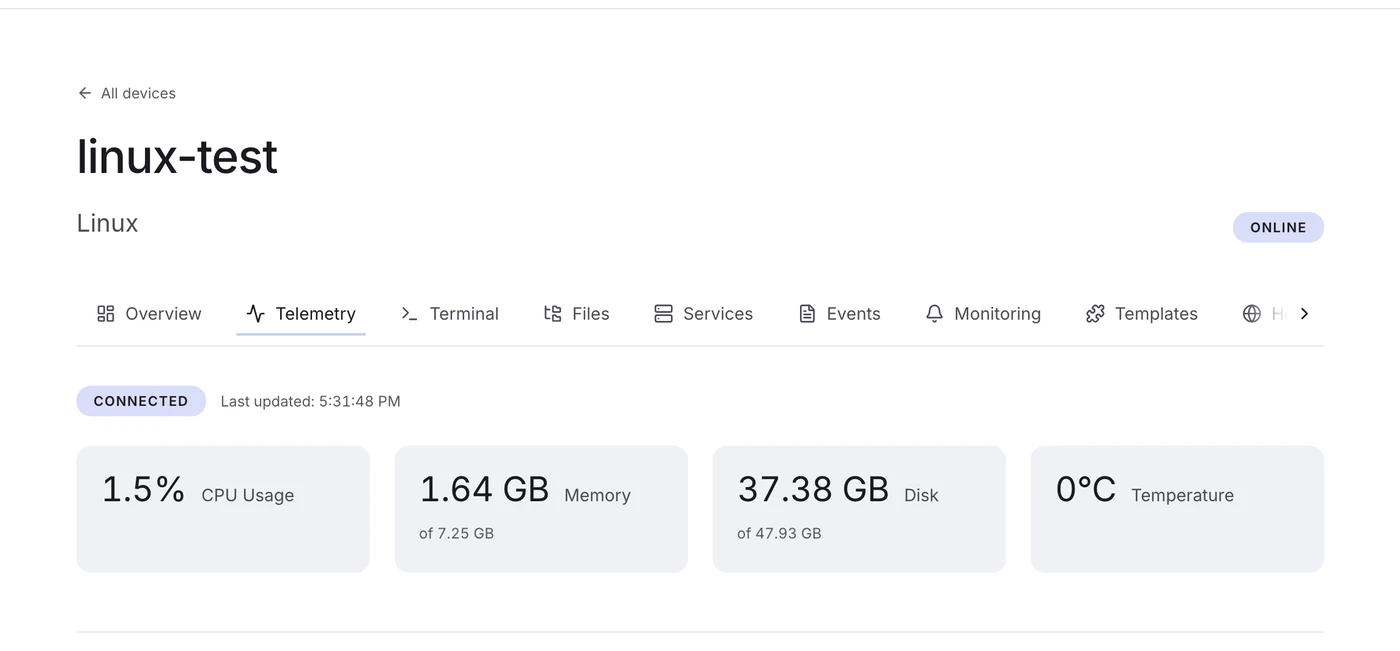
Task: Click the 37.38 GB disk value
Action: [813, 489]
